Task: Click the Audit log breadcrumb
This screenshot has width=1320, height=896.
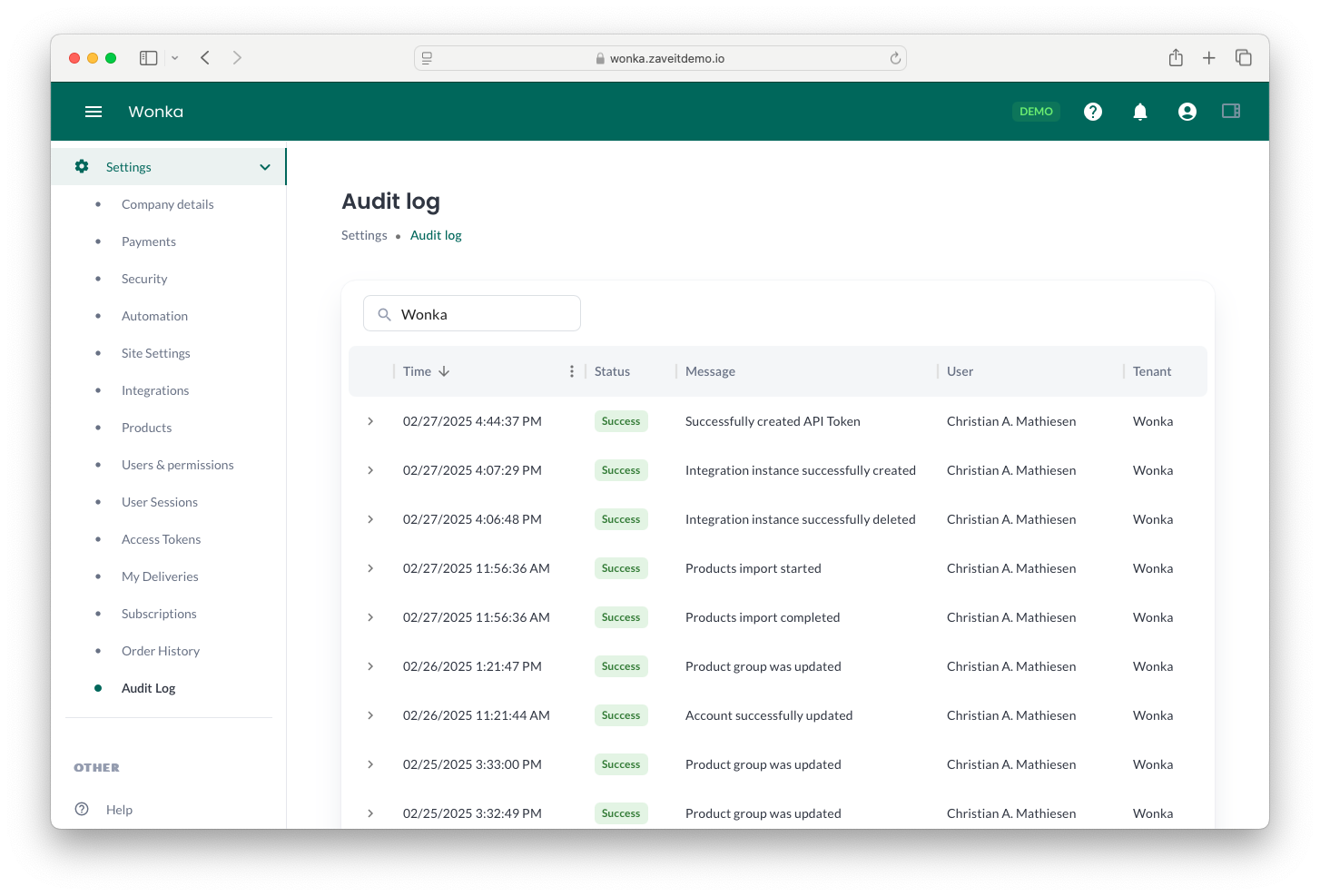Action: 436,235
